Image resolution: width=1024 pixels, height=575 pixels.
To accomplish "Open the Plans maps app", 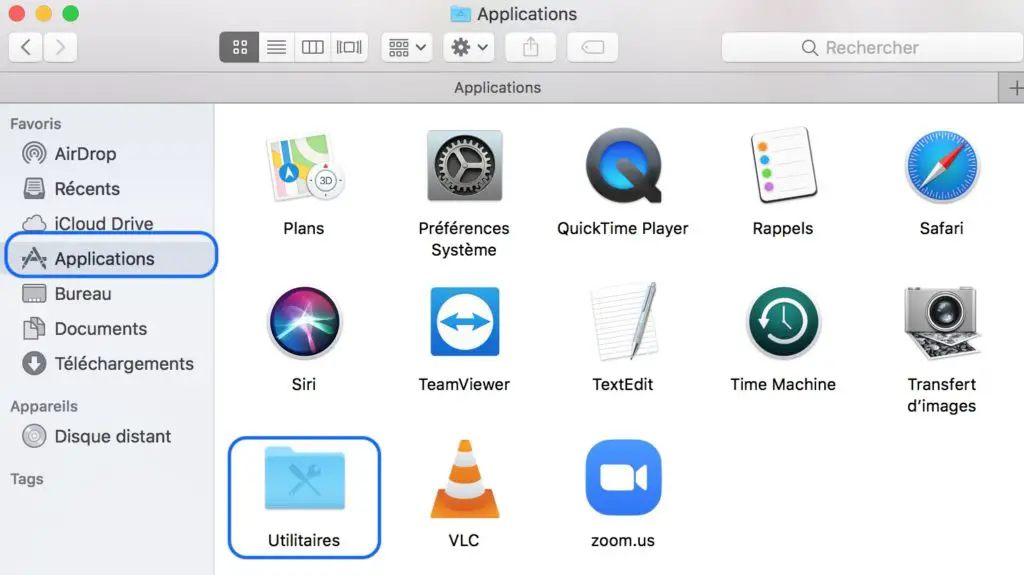I will [304, 167].
